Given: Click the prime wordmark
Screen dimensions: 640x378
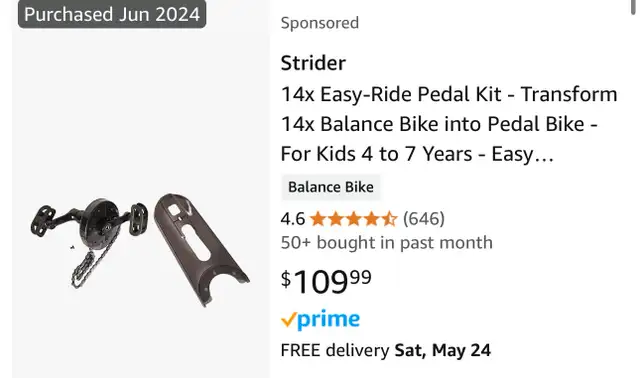Looking at the screenshot, I should point(329,320).
